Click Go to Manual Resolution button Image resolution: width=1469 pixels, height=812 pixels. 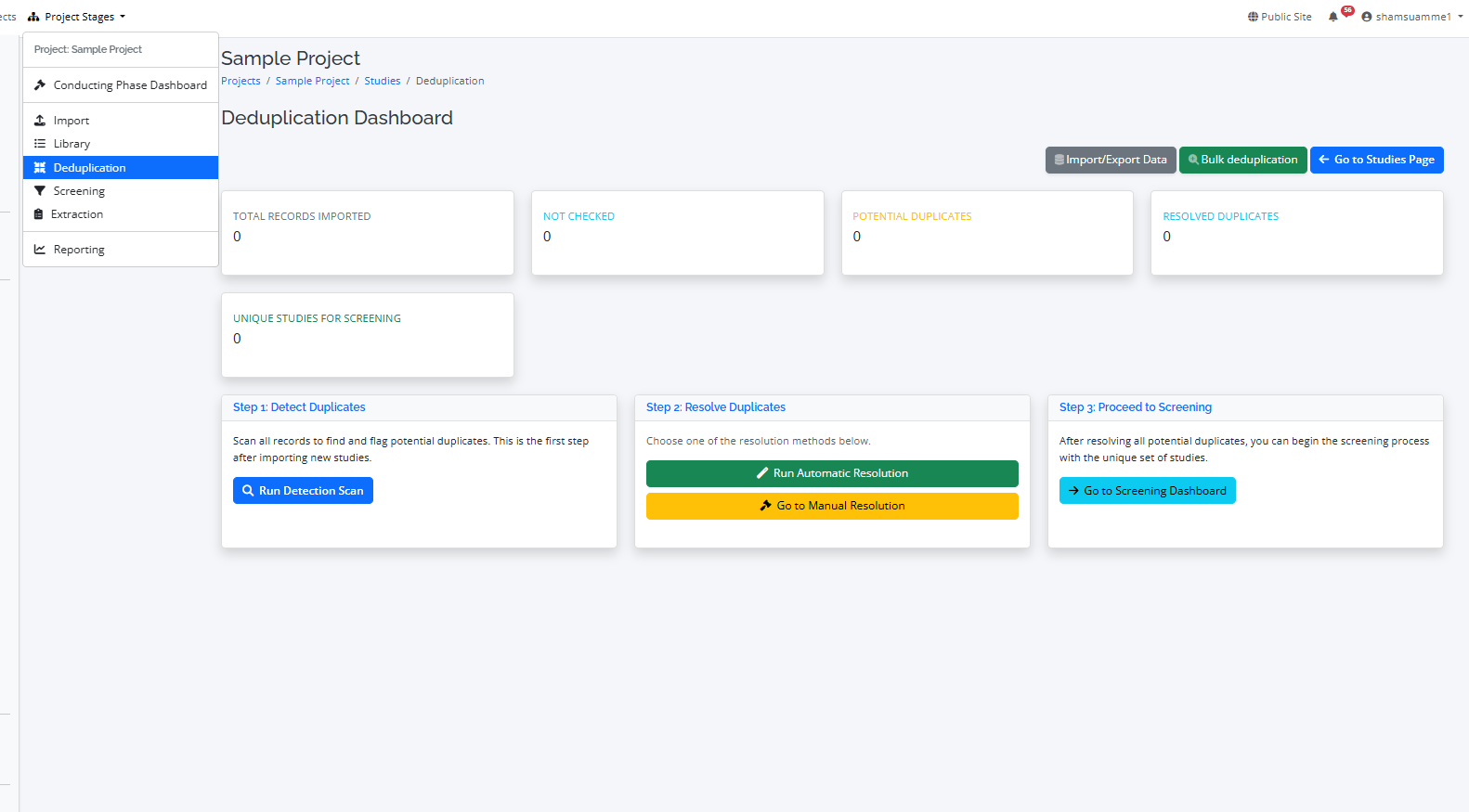coord(832,506)
